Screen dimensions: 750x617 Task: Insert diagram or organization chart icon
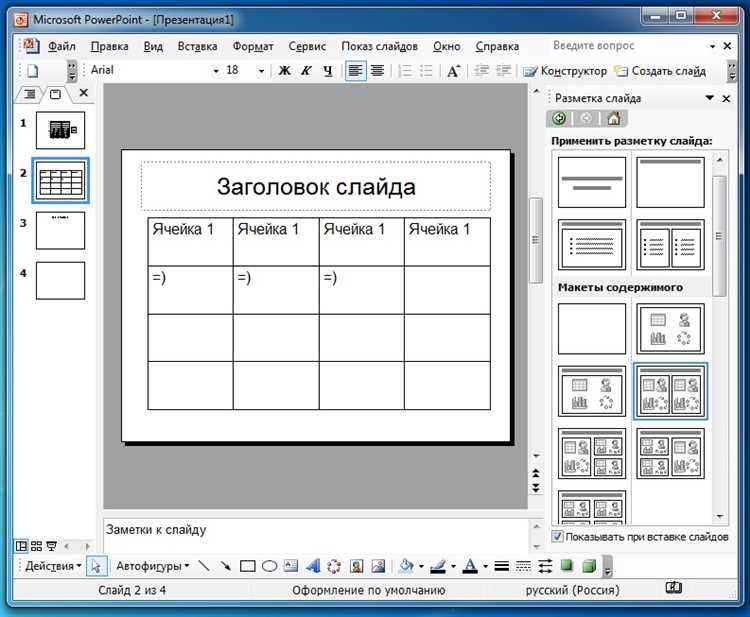334,566
